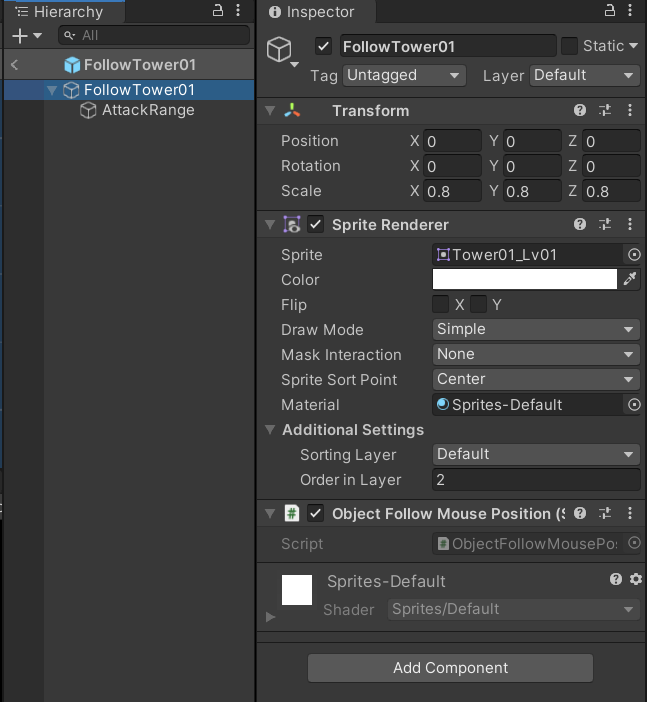The height and width of the screenshot is (702, 647).
Task: Collapse the Additional Settings section
Action: tap(270, 430)
